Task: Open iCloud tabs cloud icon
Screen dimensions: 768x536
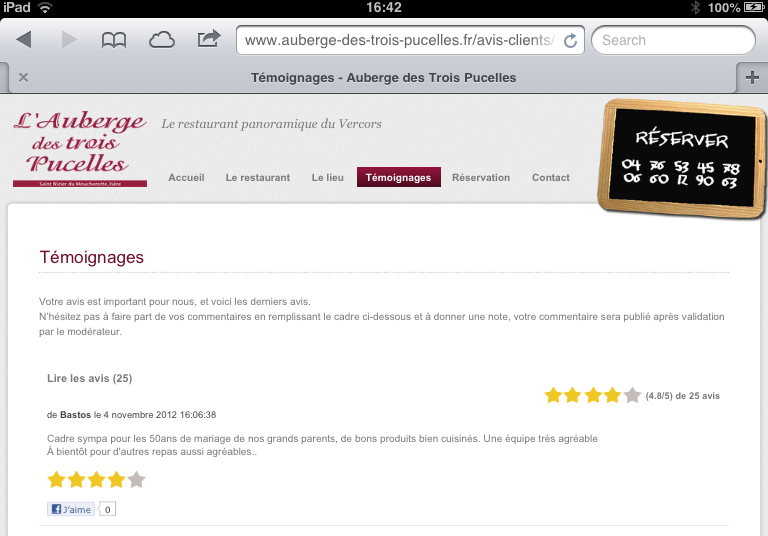Action: pyautogui.click(x=162, y=40)
